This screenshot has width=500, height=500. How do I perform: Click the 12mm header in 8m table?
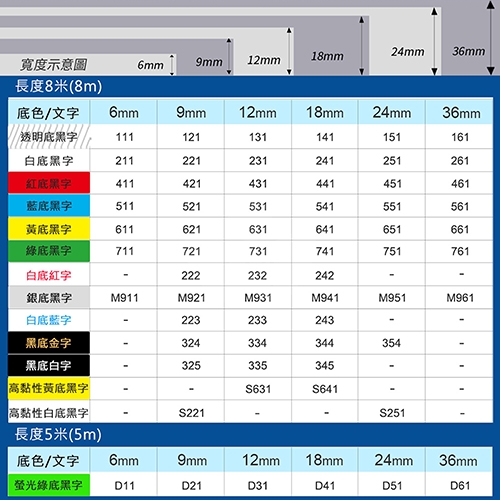click(258, 113)
